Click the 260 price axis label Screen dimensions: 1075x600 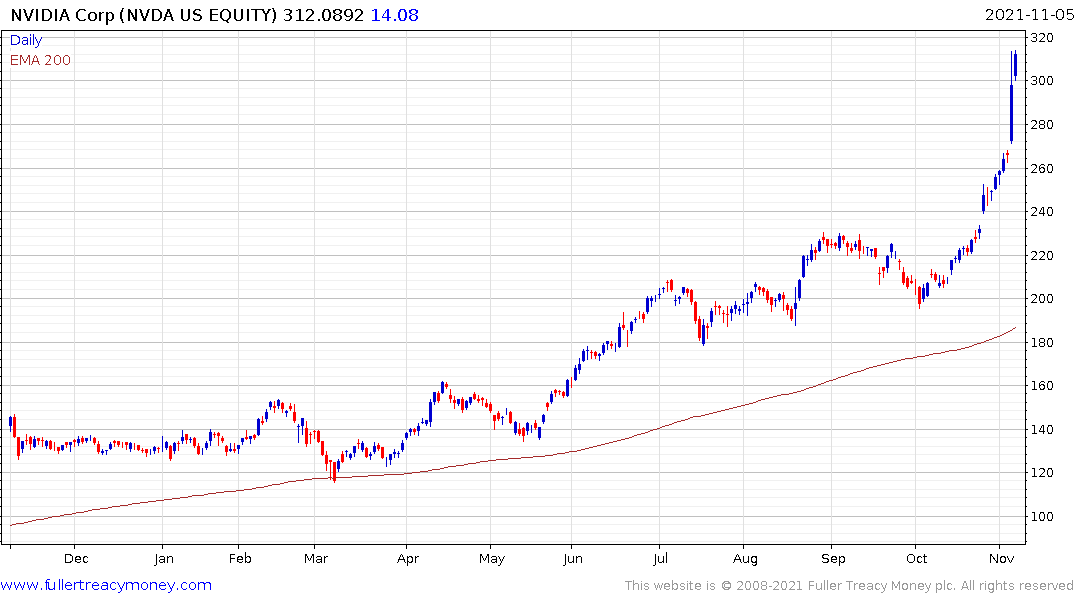tap(1042, 169)
